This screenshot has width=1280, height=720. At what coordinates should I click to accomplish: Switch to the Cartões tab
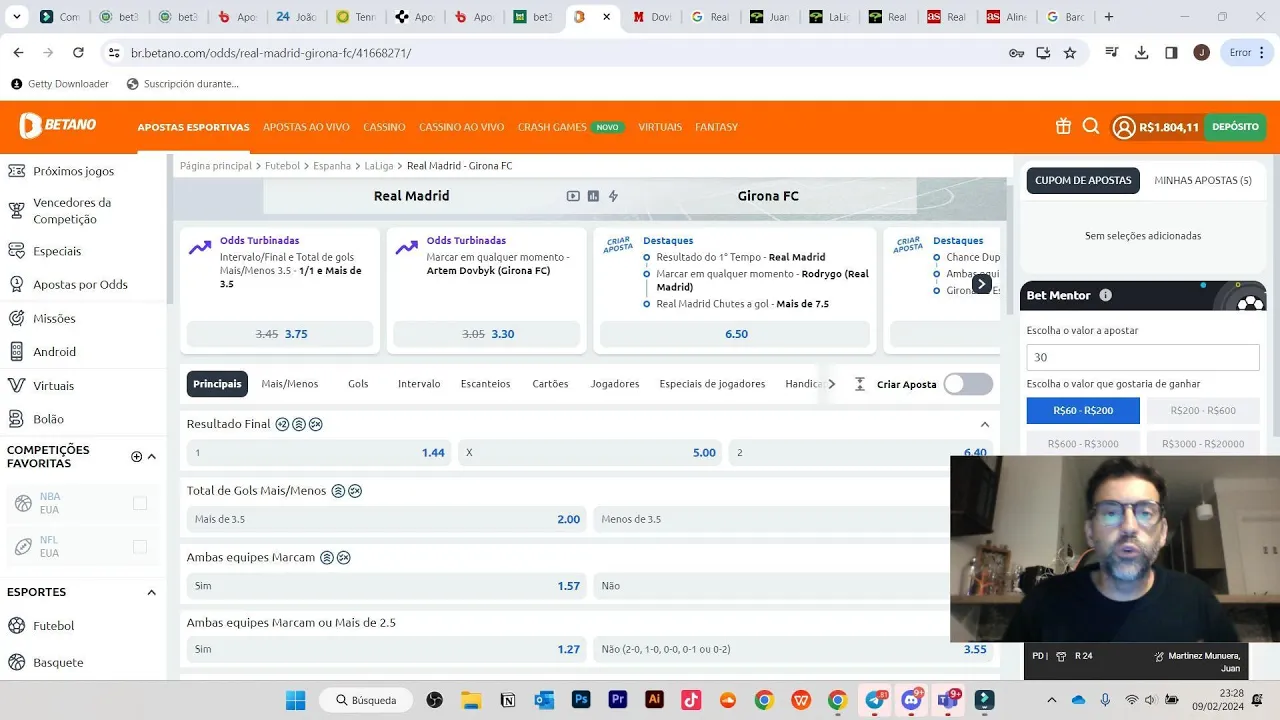pyautogui.click(x=550, y=384)
